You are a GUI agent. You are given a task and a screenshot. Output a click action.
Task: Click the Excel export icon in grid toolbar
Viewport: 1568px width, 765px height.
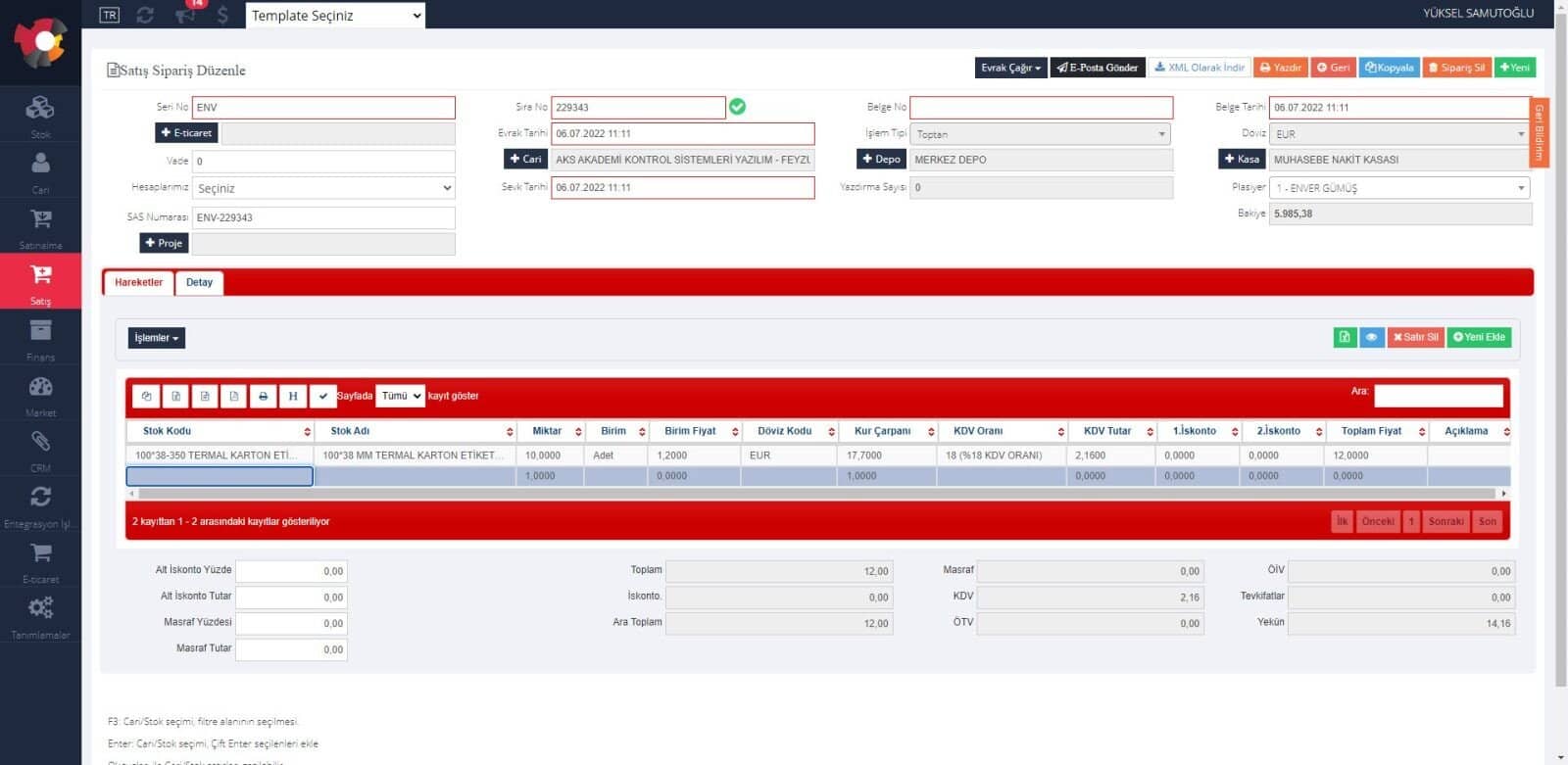(175, 396)
